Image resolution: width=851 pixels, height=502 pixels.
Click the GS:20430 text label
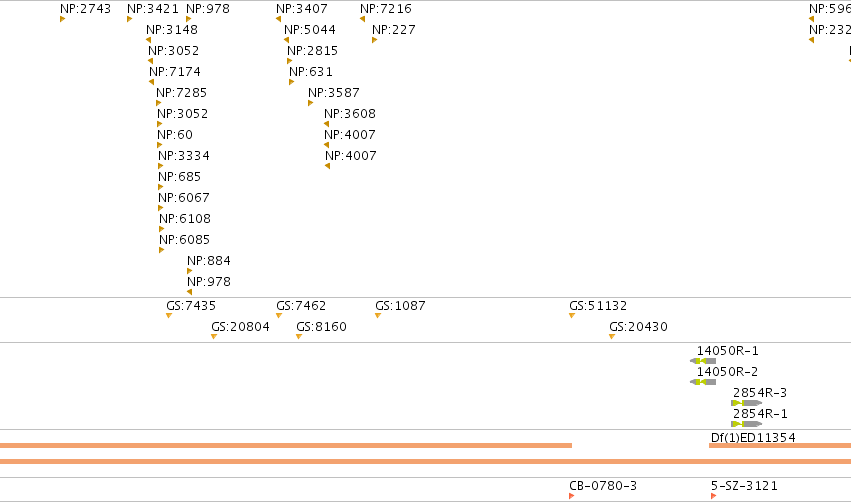(639, 327)
